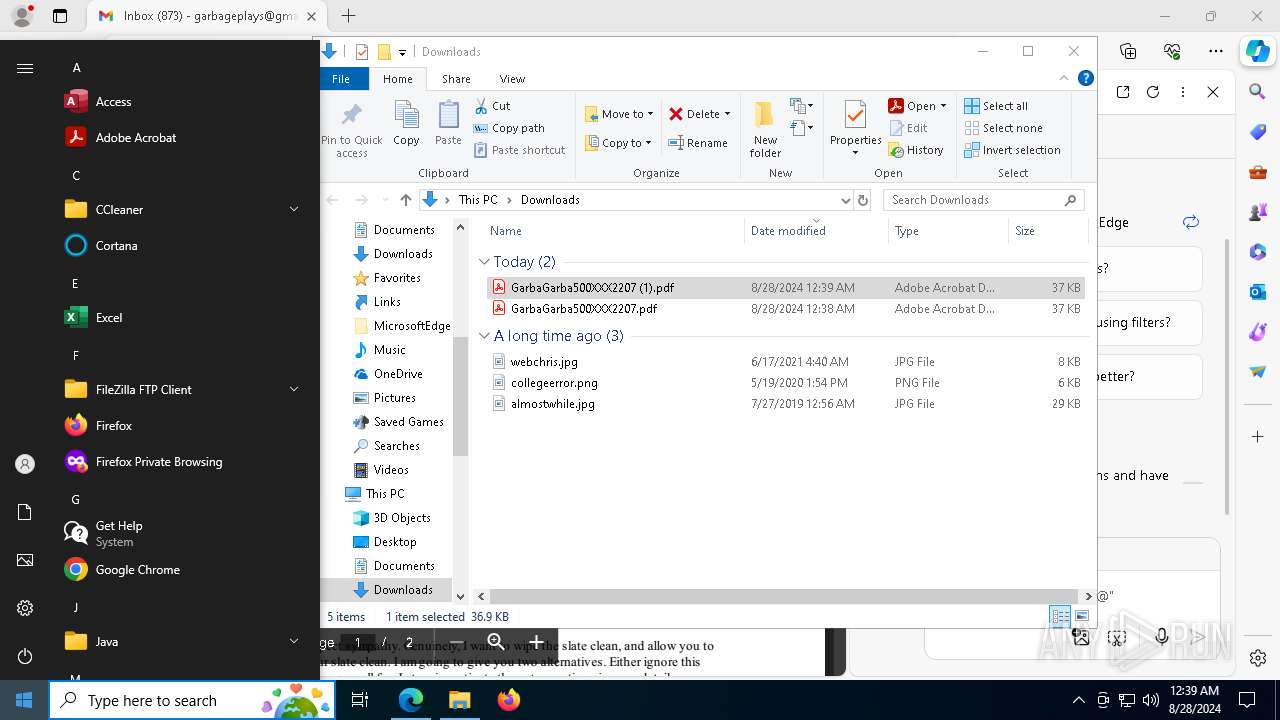Select 3D Objects in navigation pane
Viewport: 1280px width, 720px height.
(x=402, y=518)
